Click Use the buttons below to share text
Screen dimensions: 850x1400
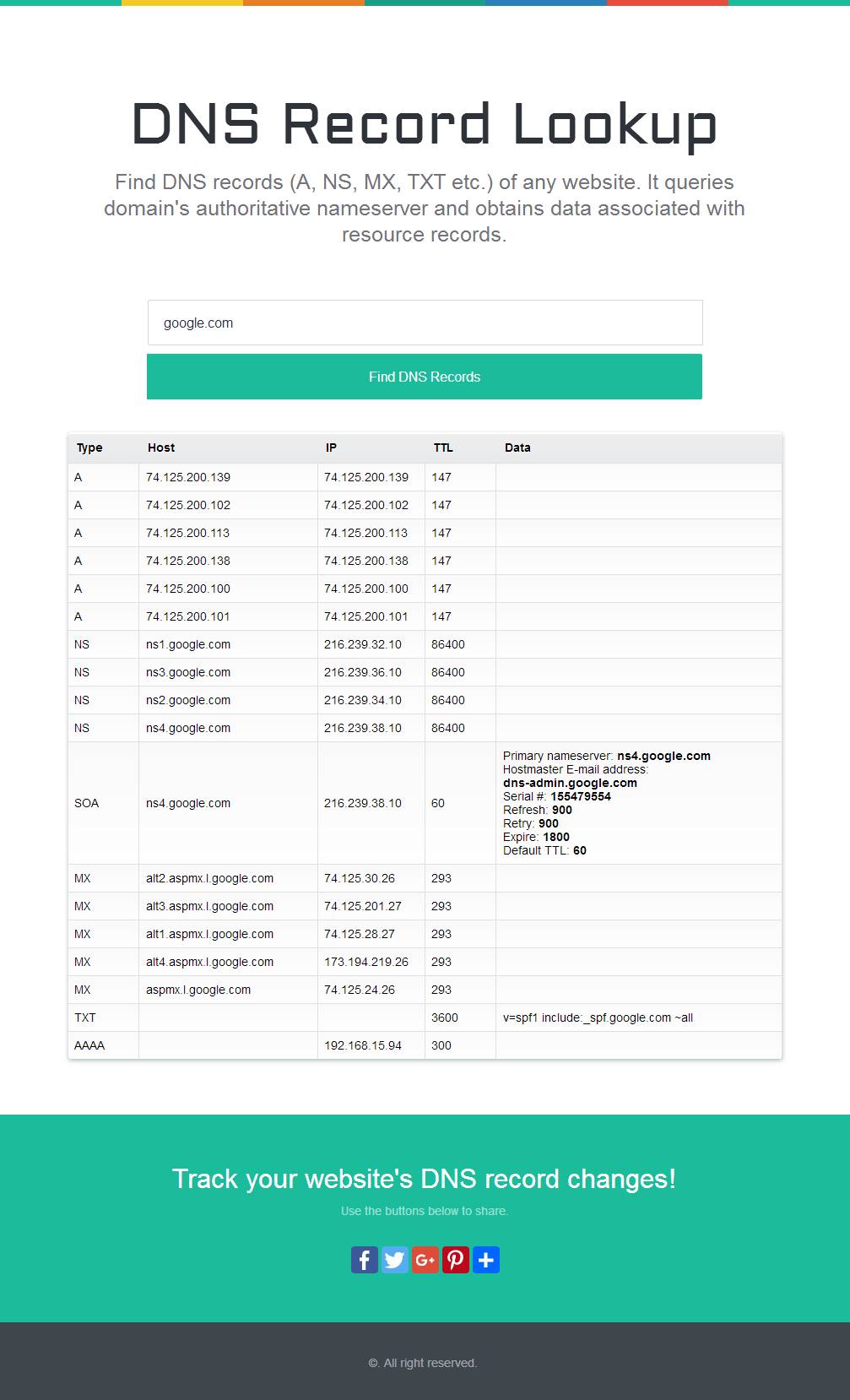[x=425, y=1211]
